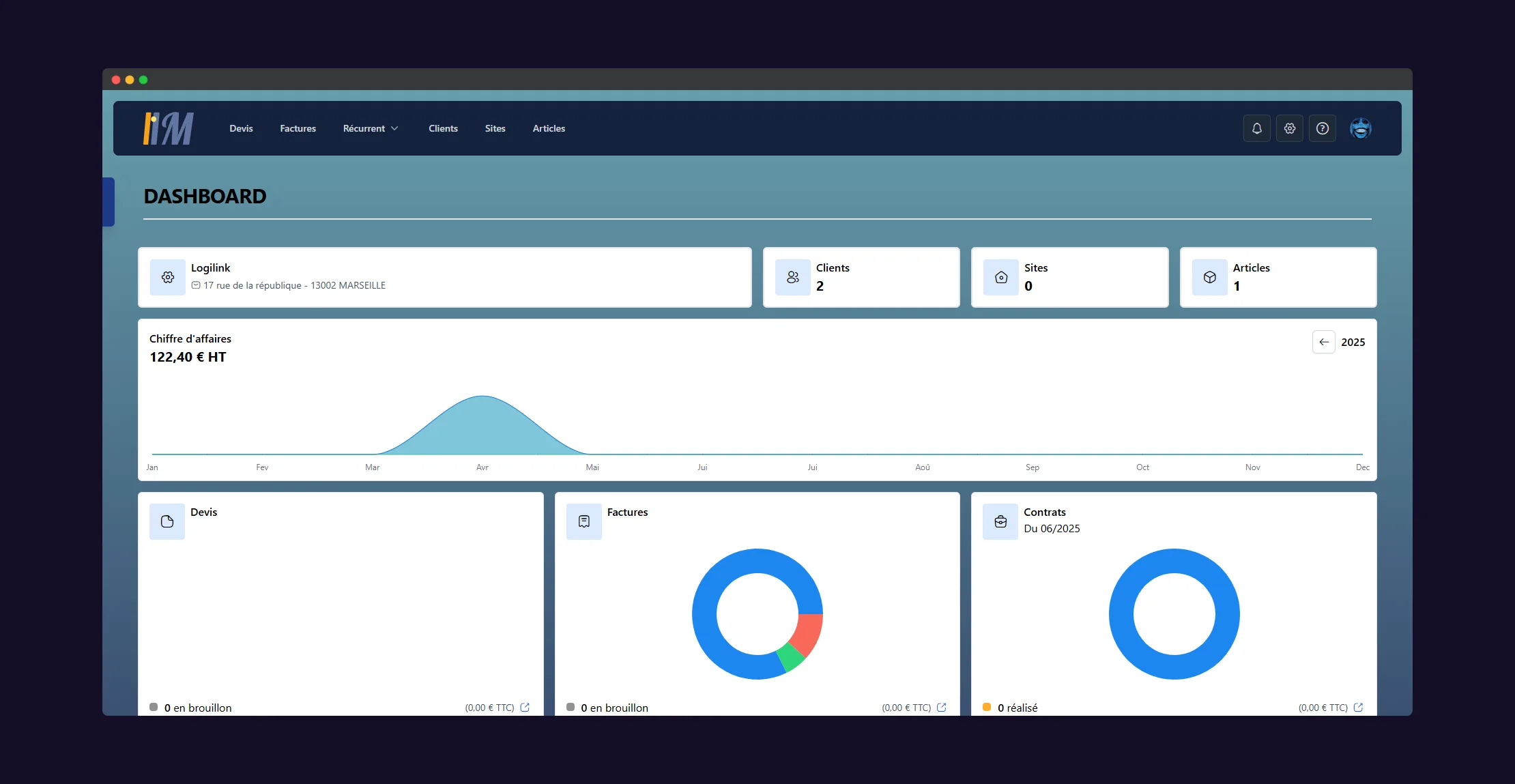Click the Articles count card title
The height and width of the screenshot is (784, 1515).
[1252, 267]
